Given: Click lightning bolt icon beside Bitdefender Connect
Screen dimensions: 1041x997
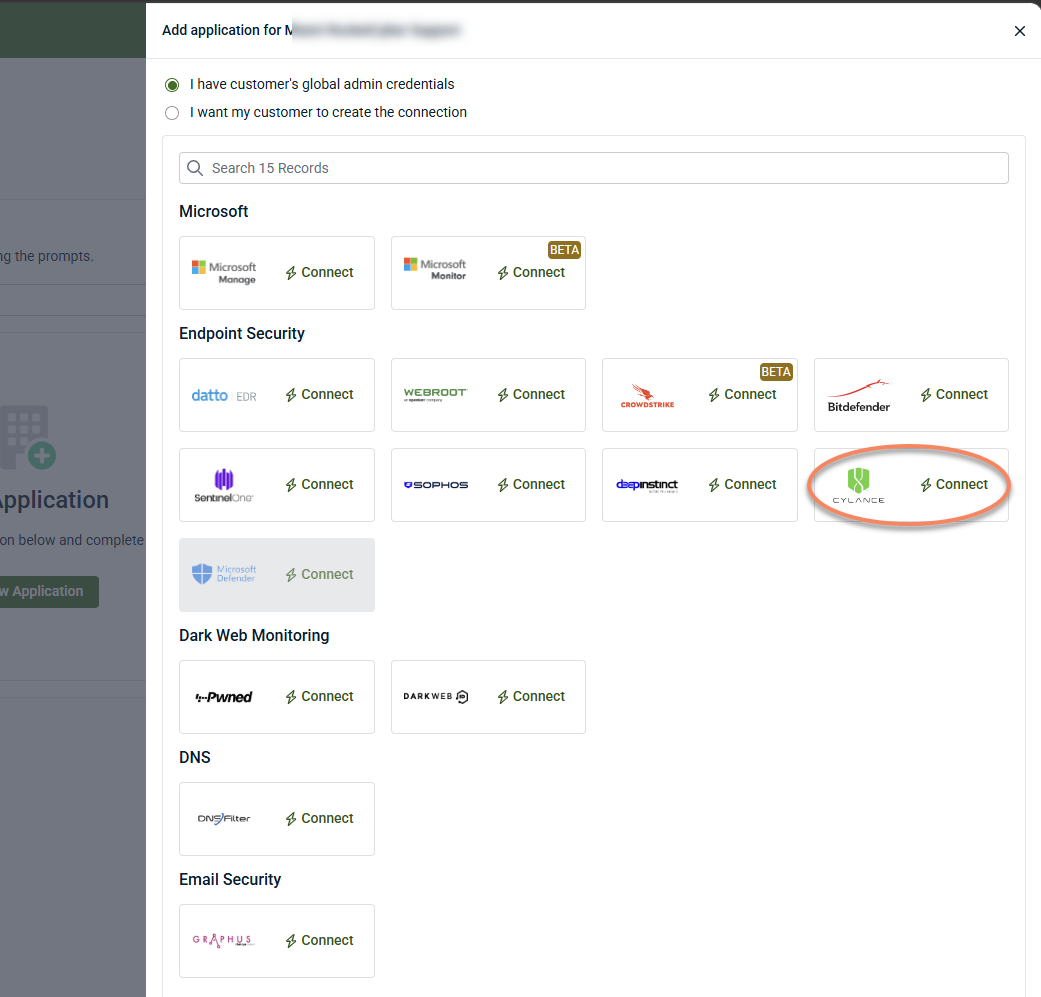Looking at the screenshot, I should coord(925,396).
